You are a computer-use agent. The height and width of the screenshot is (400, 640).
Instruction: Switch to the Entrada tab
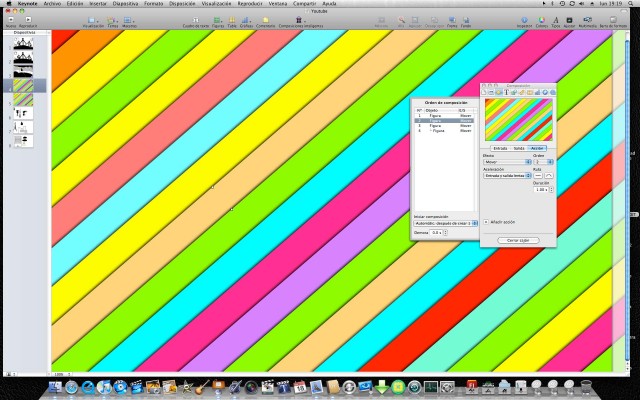click(x=500, y=148)
